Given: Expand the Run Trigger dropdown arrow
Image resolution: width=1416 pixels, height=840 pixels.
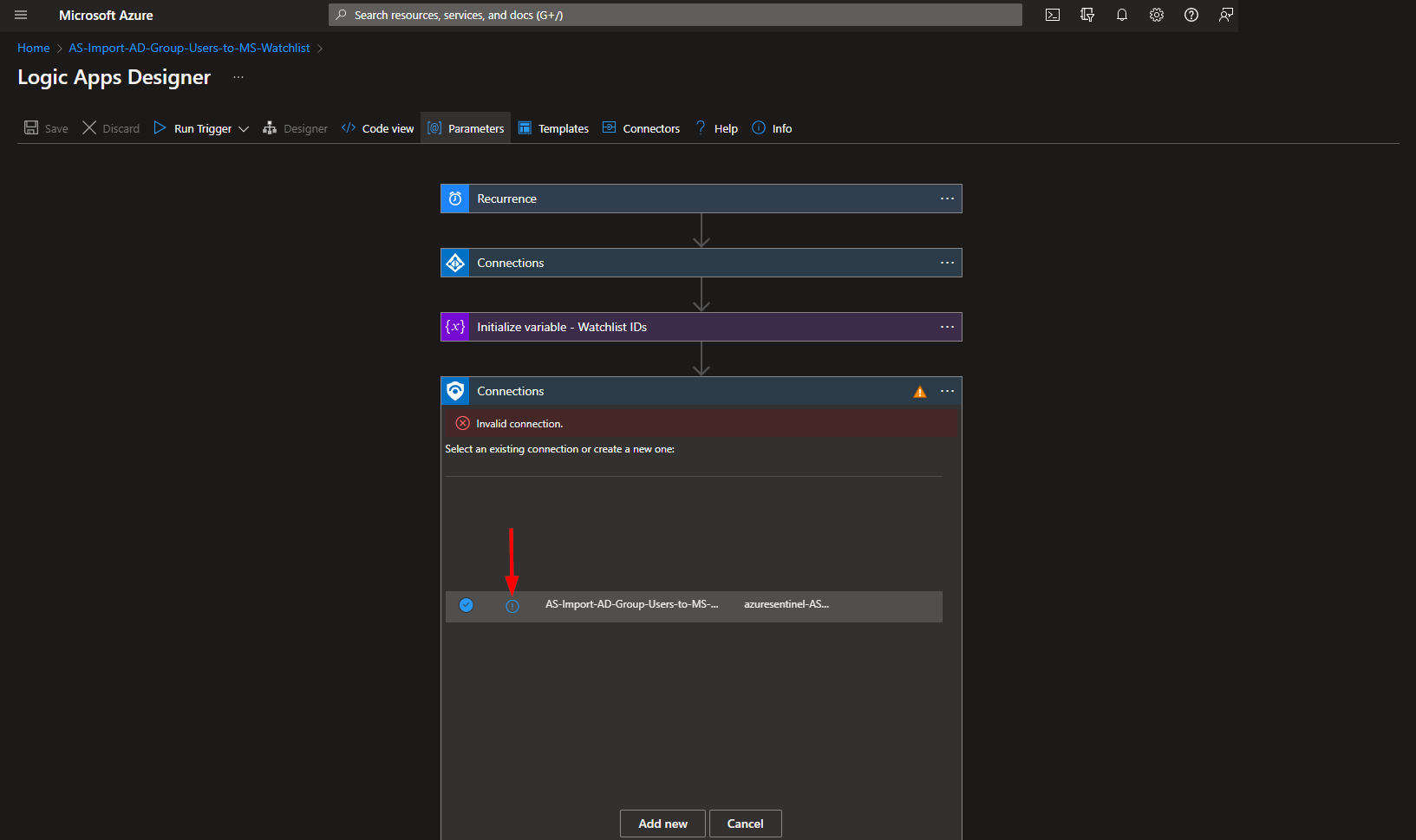Looking at the screenshot, I should click(x=244, y=129).
